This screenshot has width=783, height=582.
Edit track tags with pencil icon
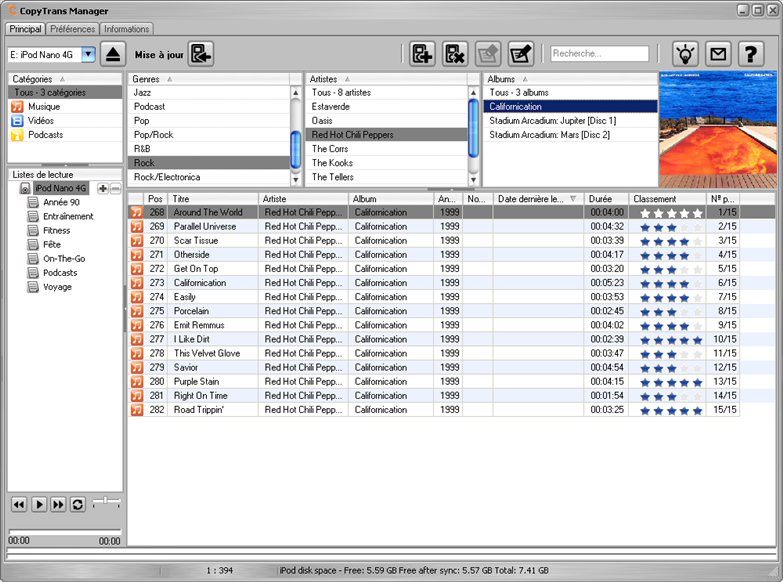tap(521, 54)
